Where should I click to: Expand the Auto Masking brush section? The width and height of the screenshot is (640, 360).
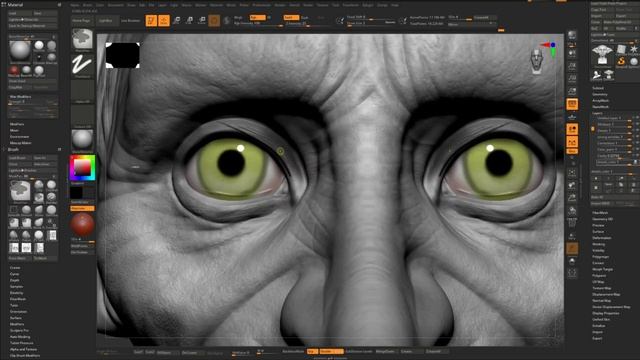tap(20, 337)
